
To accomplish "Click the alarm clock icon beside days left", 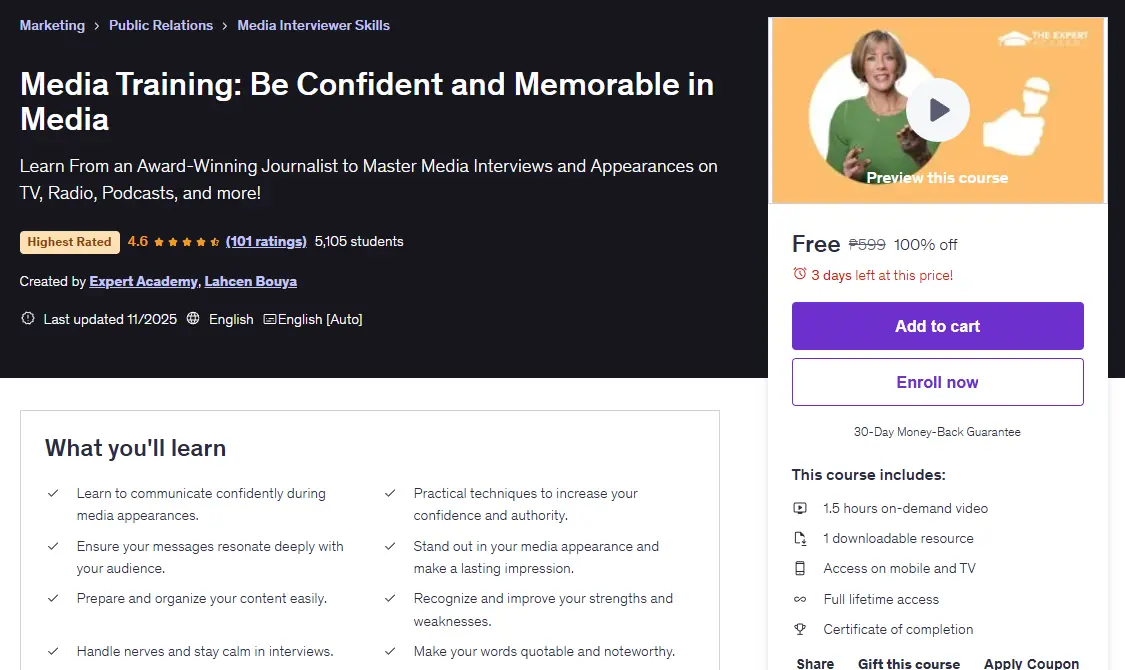I will click(799, 274).
